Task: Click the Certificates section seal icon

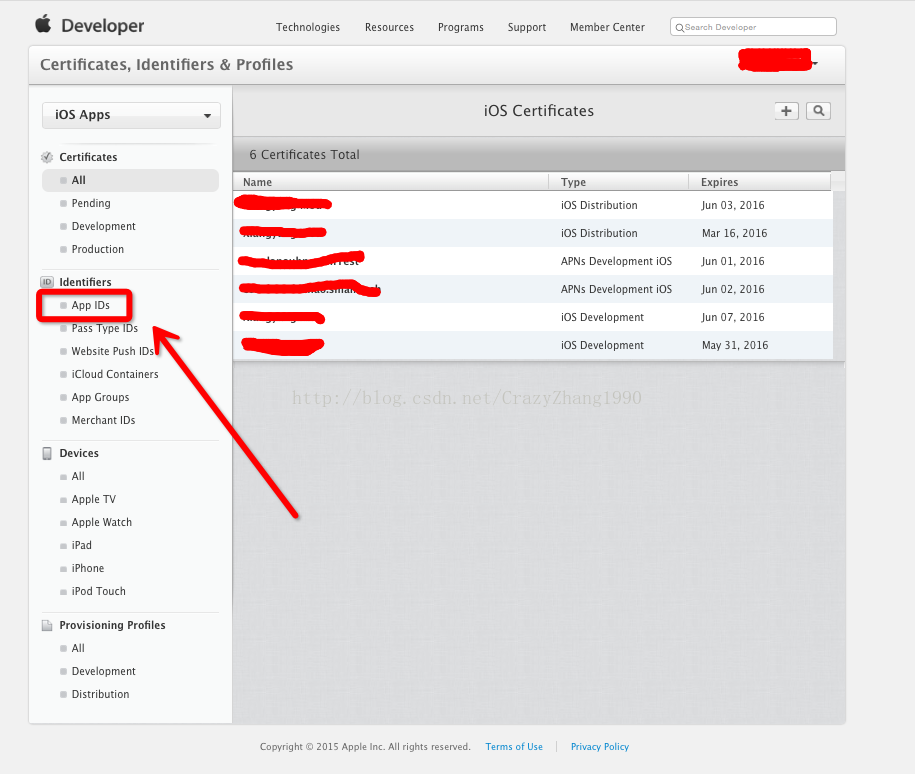Action: point(47,157)
